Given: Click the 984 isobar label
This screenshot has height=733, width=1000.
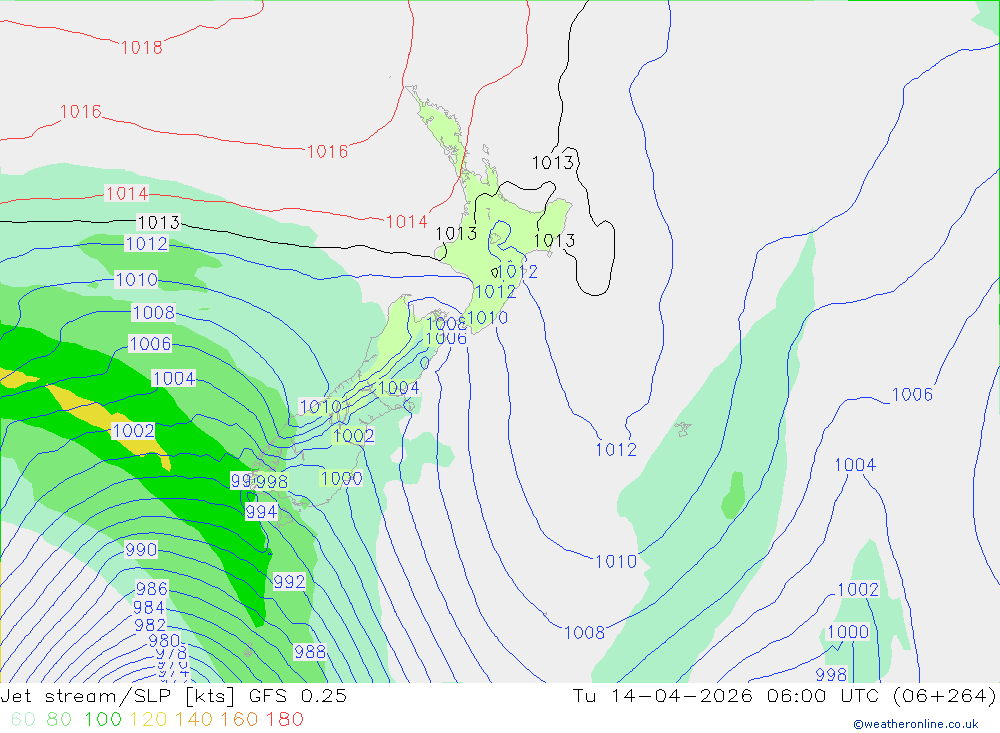Looking at the screenshot, I should (149, 607).
